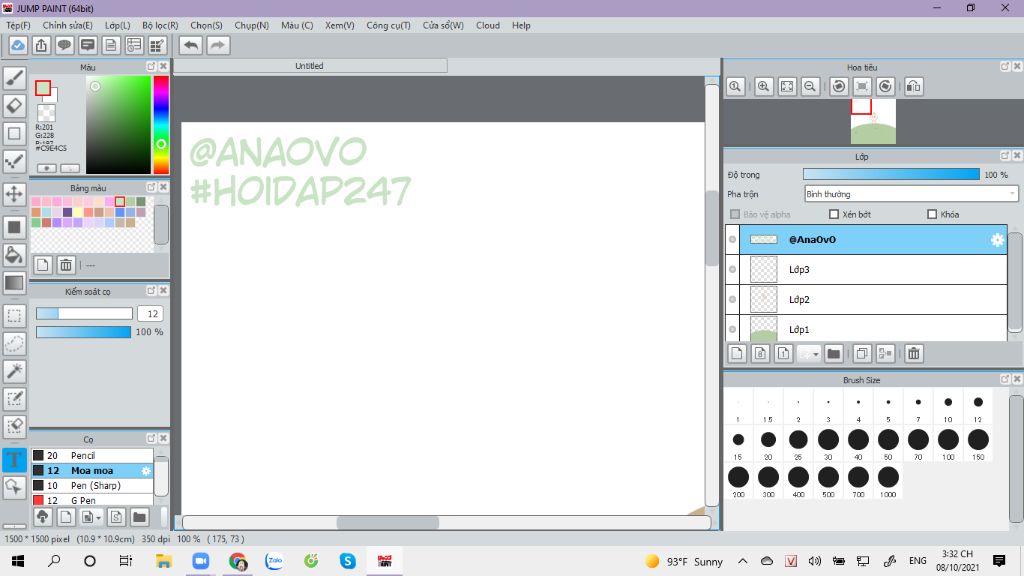The image size is (1024, 576).
Task: Select the Bucket fill tool
Action: [14, 255]
